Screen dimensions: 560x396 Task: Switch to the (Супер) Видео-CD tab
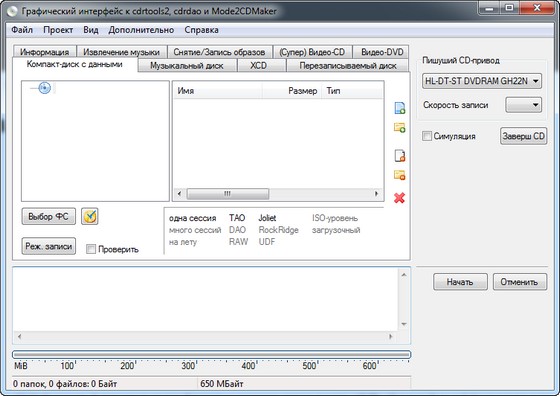pyautogui.click(x=312, y=52)
